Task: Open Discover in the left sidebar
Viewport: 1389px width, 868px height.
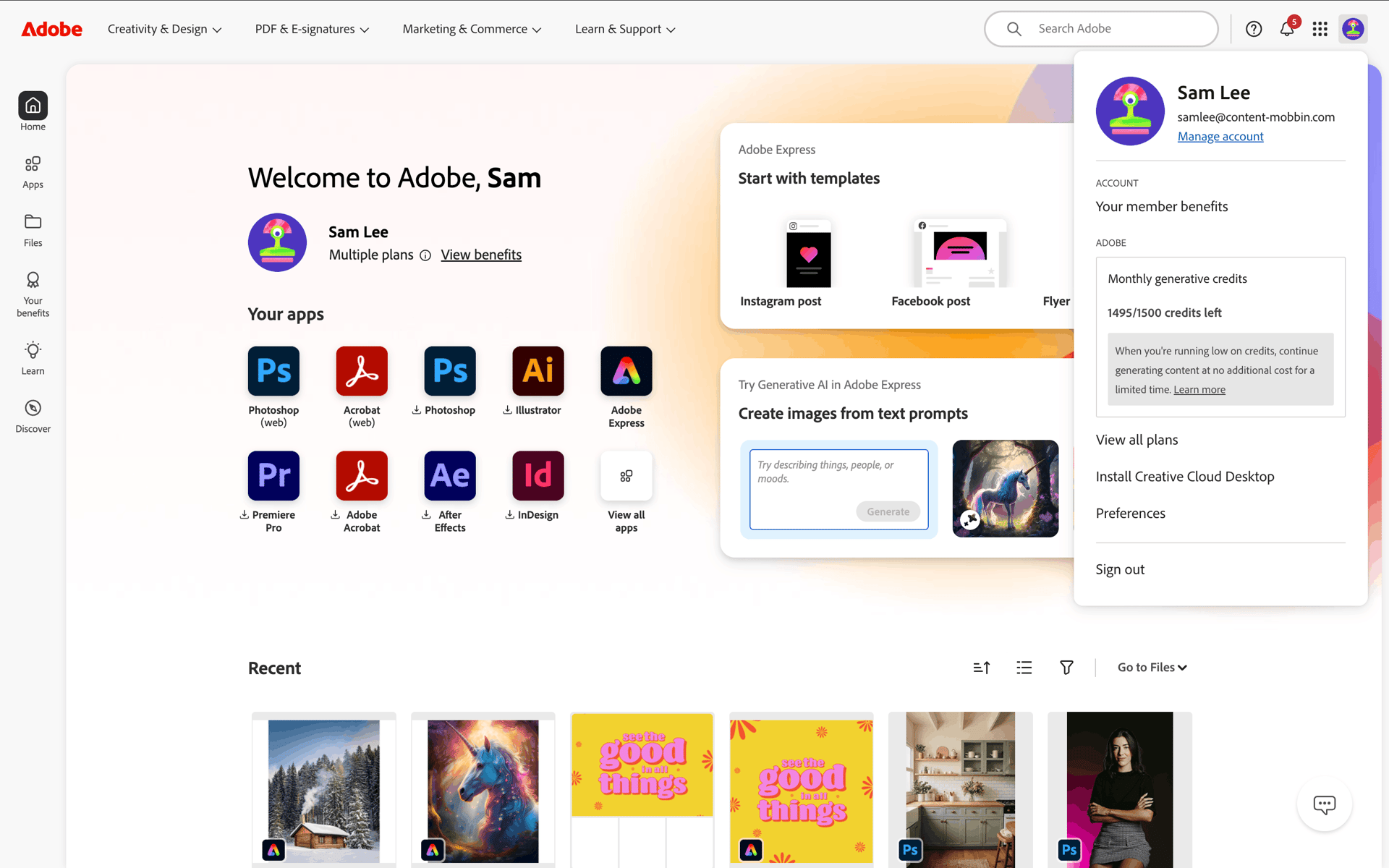Action: [x=33, y=417]
